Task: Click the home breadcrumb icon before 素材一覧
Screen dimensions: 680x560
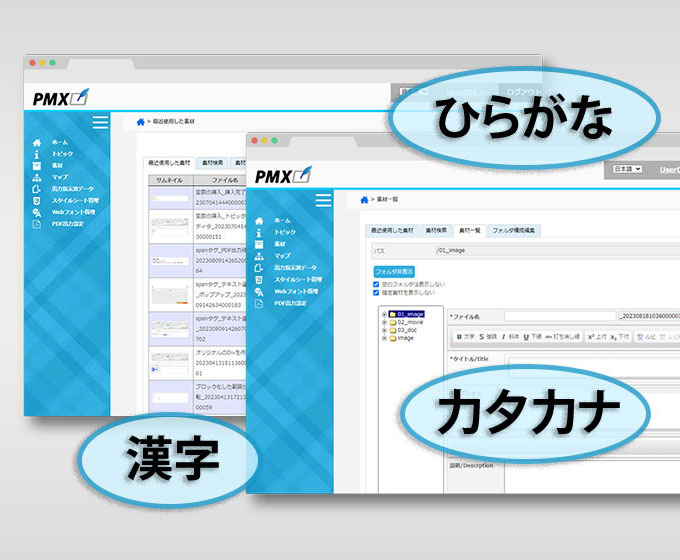Action: (365, 200)
